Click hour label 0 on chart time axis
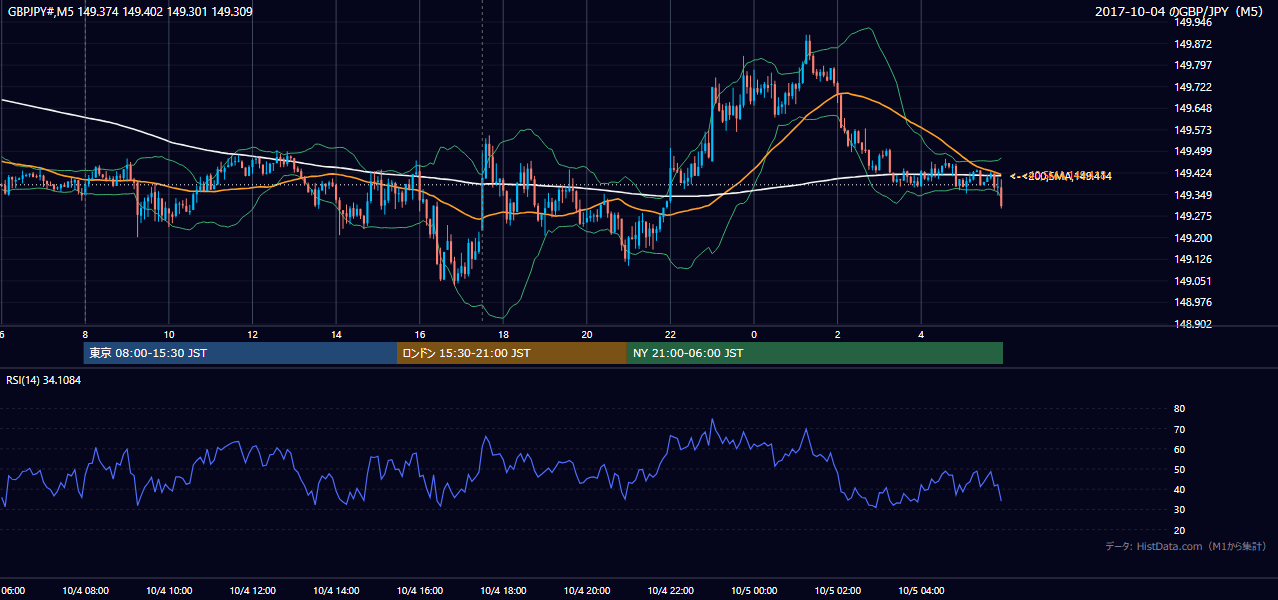 coord(754,334)
